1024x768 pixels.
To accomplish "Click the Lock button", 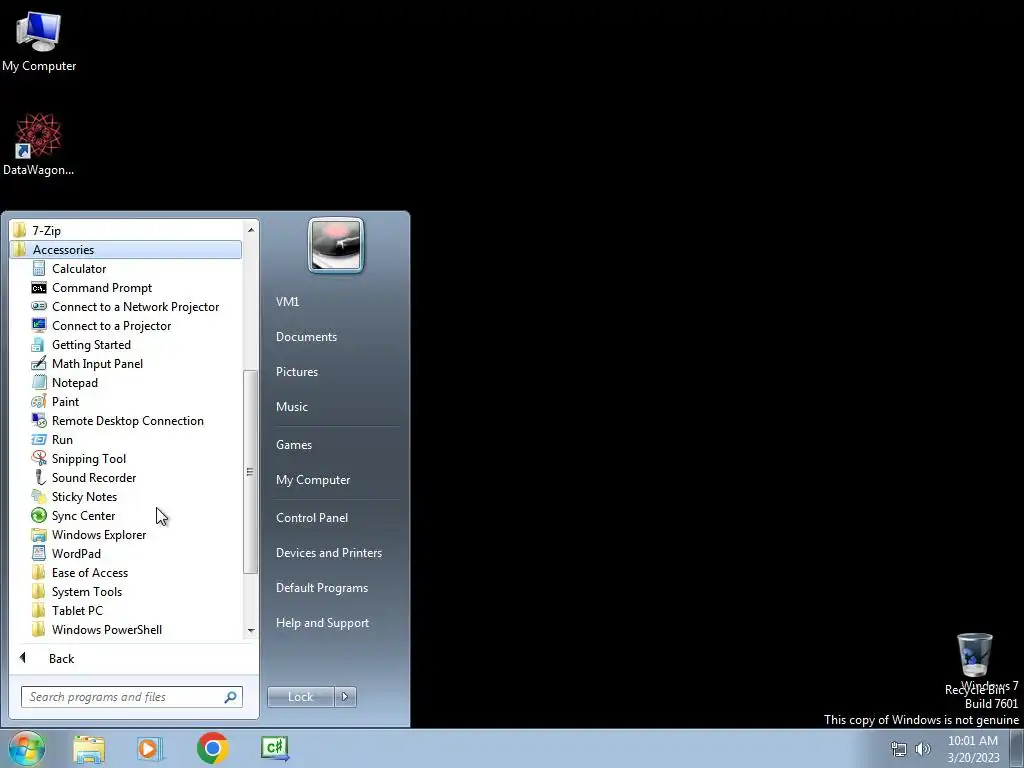I will point(301,697).
